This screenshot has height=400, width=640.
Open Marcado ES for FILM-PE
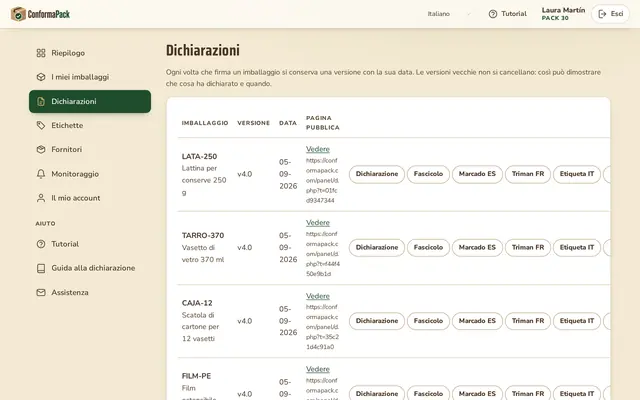477,393
